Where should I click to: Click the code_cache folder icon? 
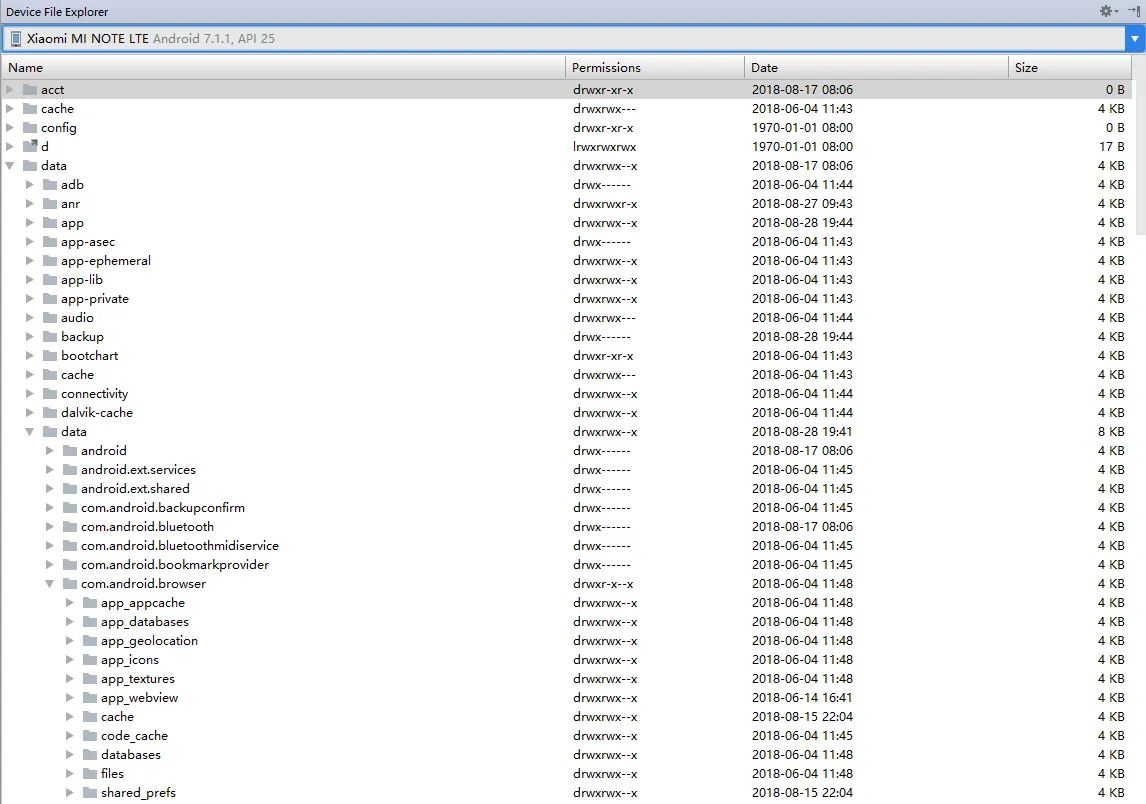coord(90,735)
